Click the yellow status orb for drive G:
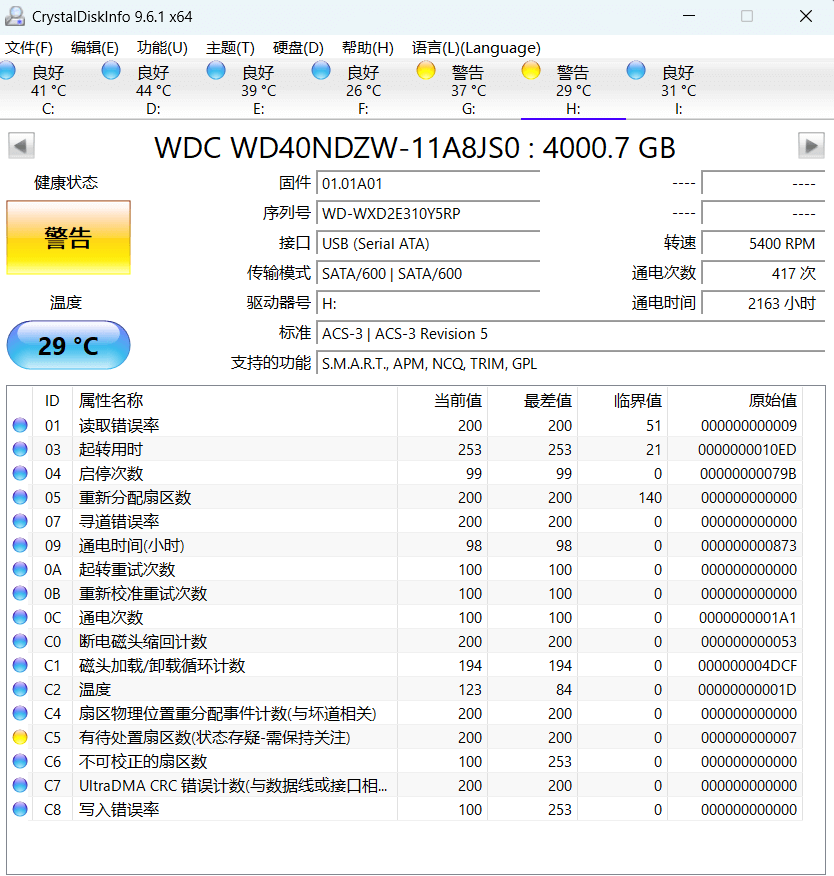Screen dimensions: 834x876 coord(426,70)
